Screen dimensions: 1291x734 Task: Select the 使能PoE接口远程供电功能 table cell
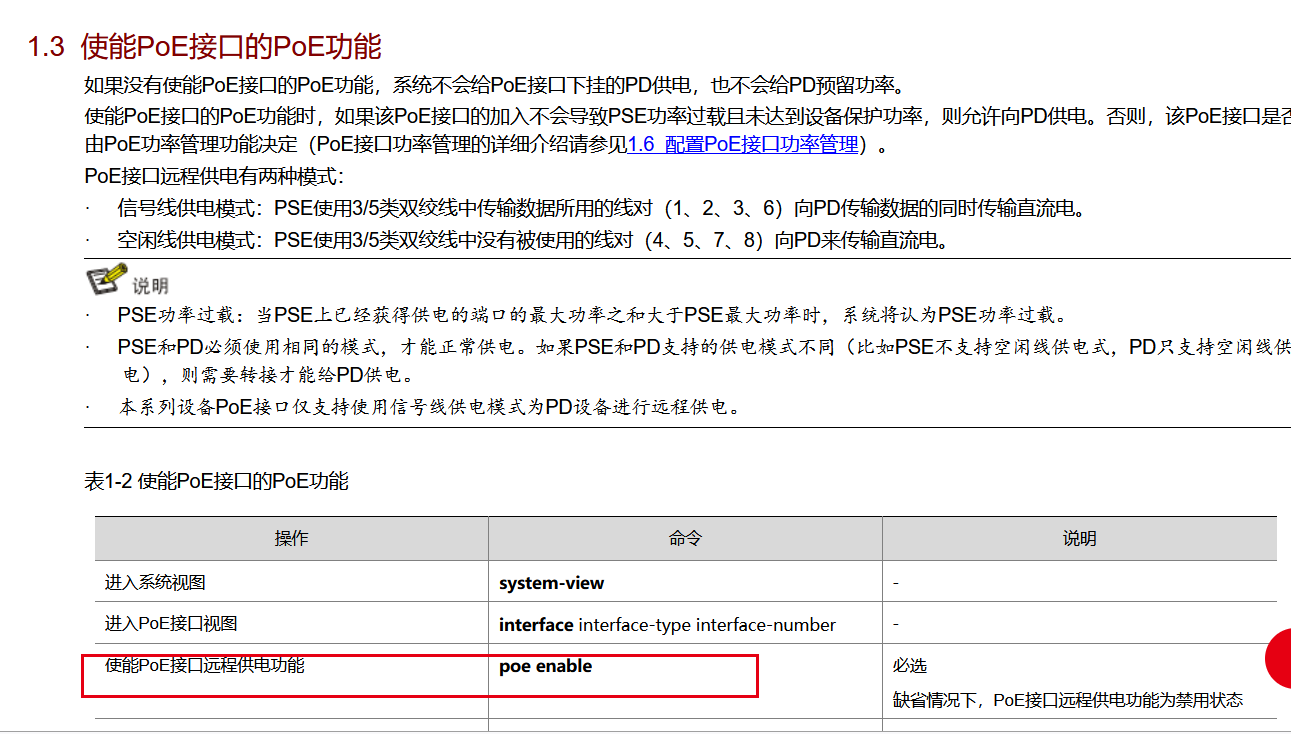tap(292, 682)
